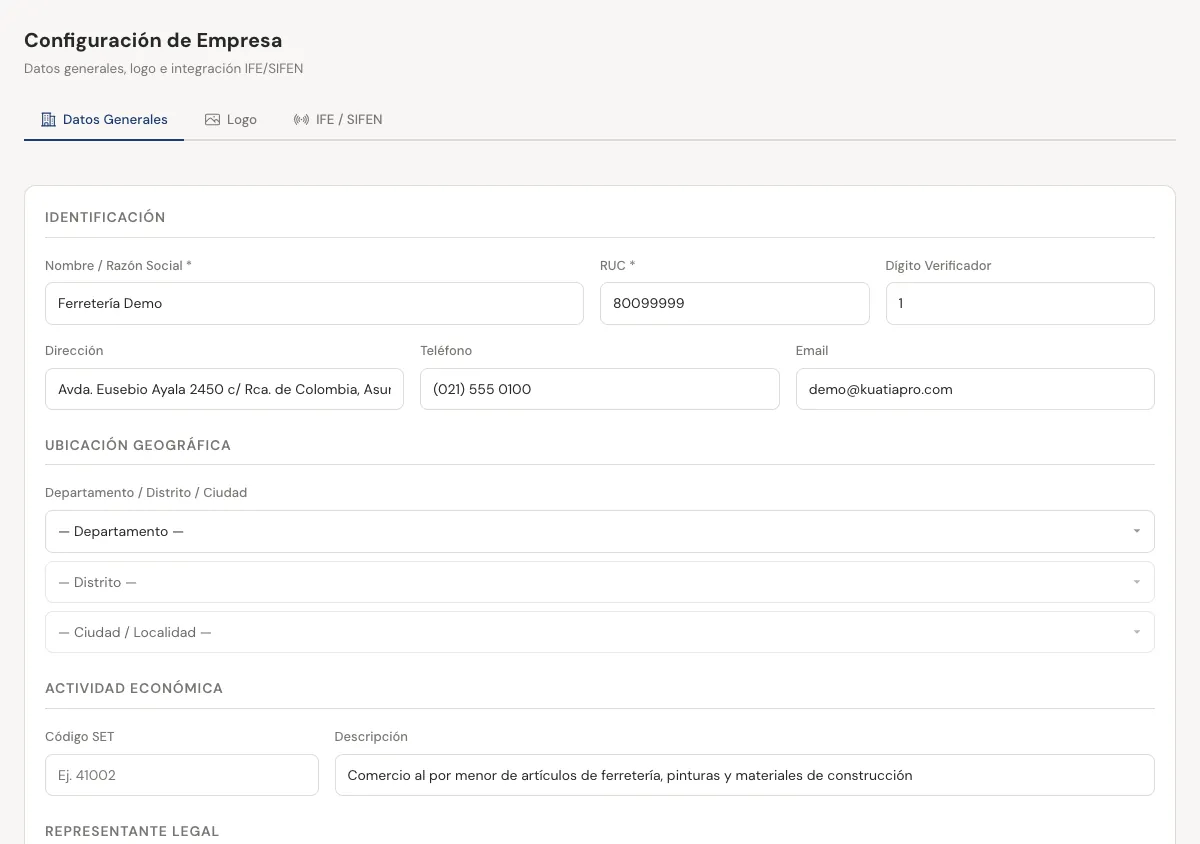
Task: Focus the Email input field
Action: tap(975, 389)
